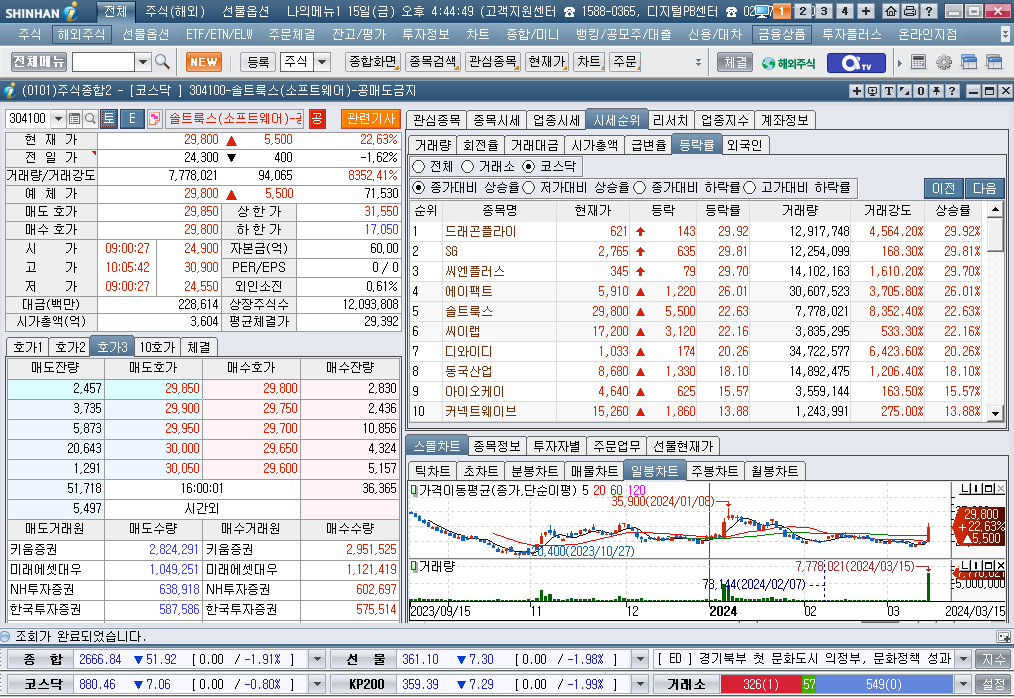Click the pin-on-top icon in the window 0101 bar
1014x698 pixels.
(x=936, y=91)
